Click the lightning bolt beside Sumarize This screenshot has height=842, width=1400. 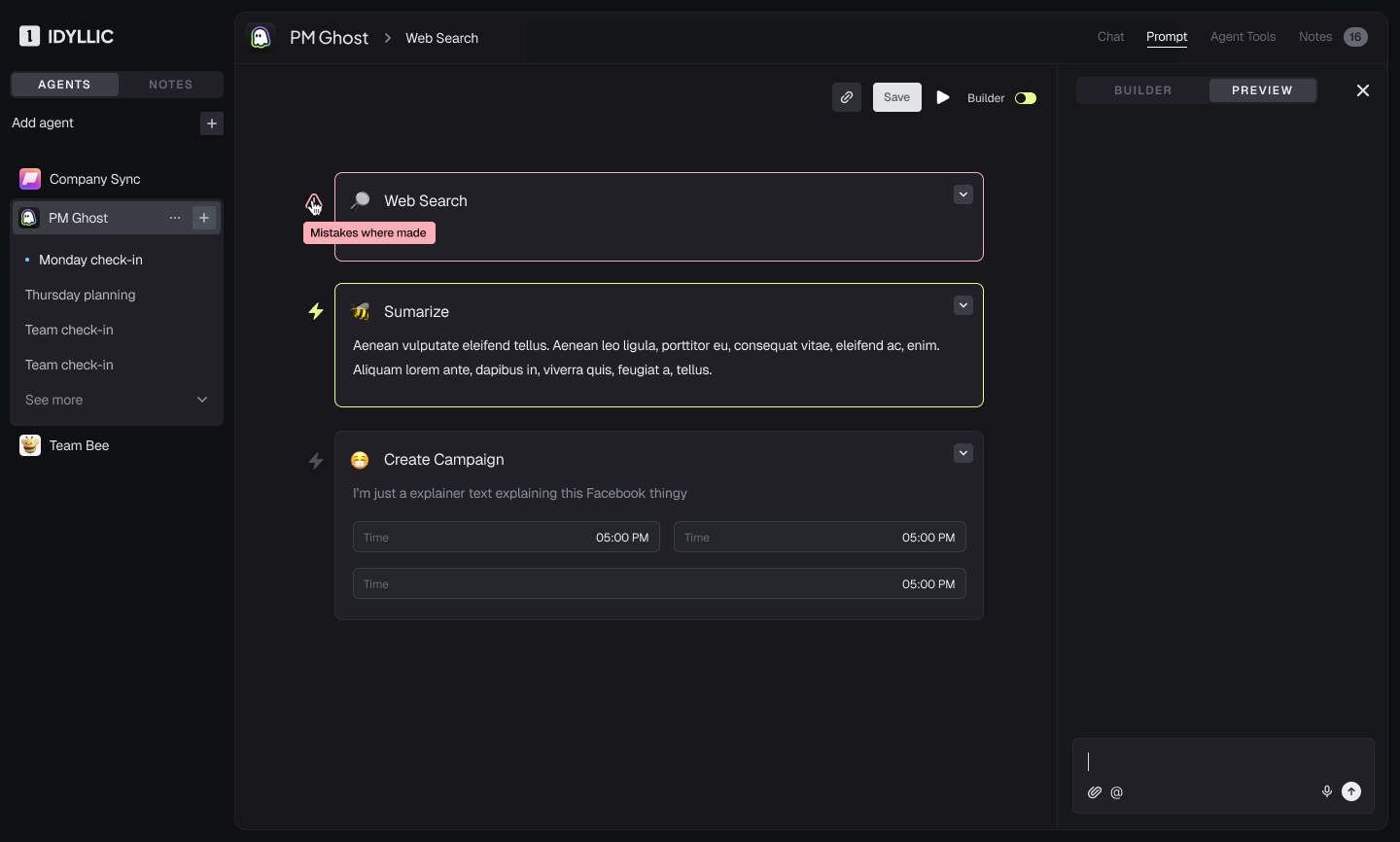point(316,311)
